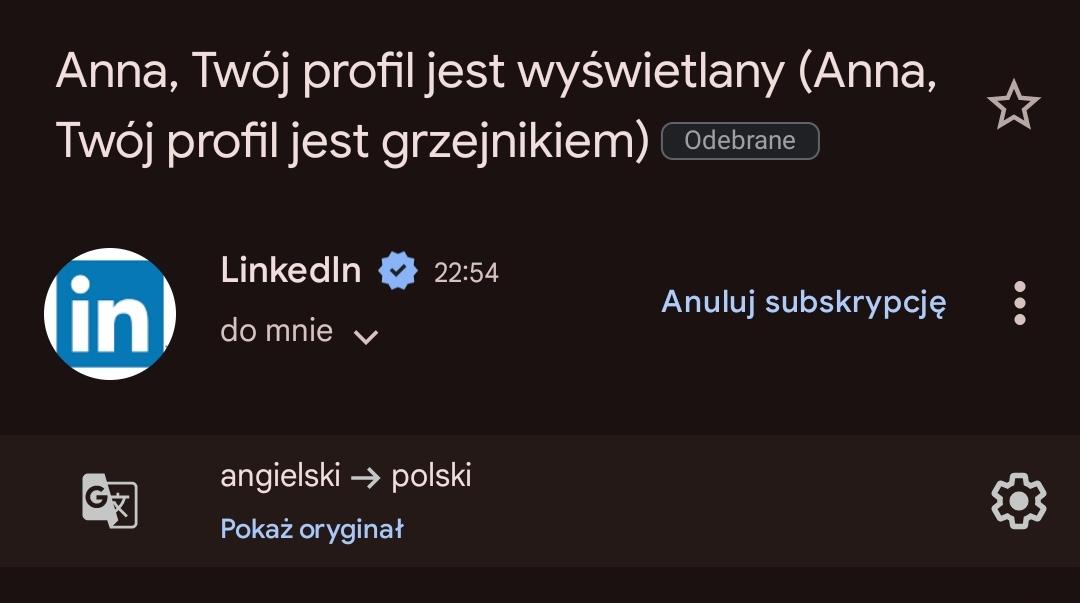Tap the blue 'in' letters of the logo
This screenshot has width=1080, height=603.
pyautogui.click(x=110, y=315)
